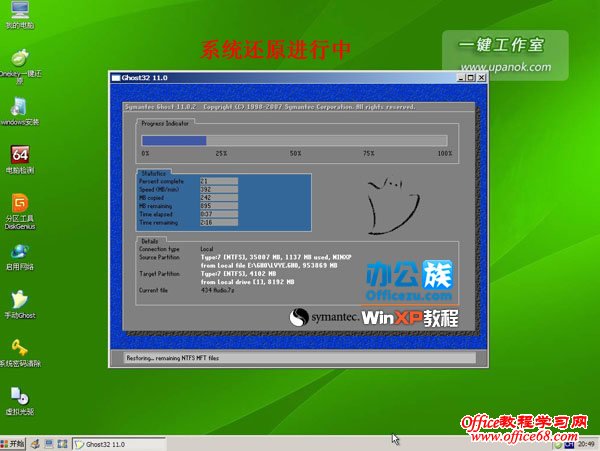
Task: Click the Time remaining value 2:16
Action: (x=218, y=223)
